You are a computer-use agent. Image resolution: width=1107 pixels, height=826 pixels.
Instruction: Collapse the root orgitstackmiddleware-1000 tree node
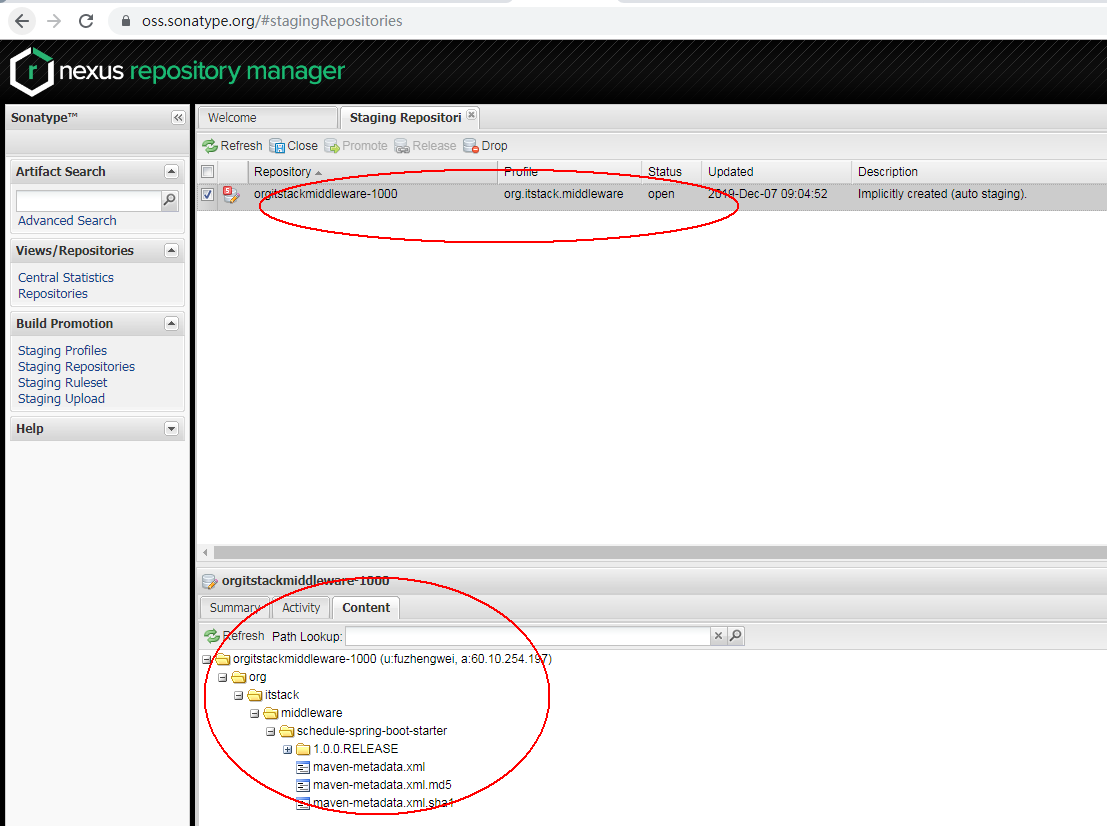[x=206, y=659]
